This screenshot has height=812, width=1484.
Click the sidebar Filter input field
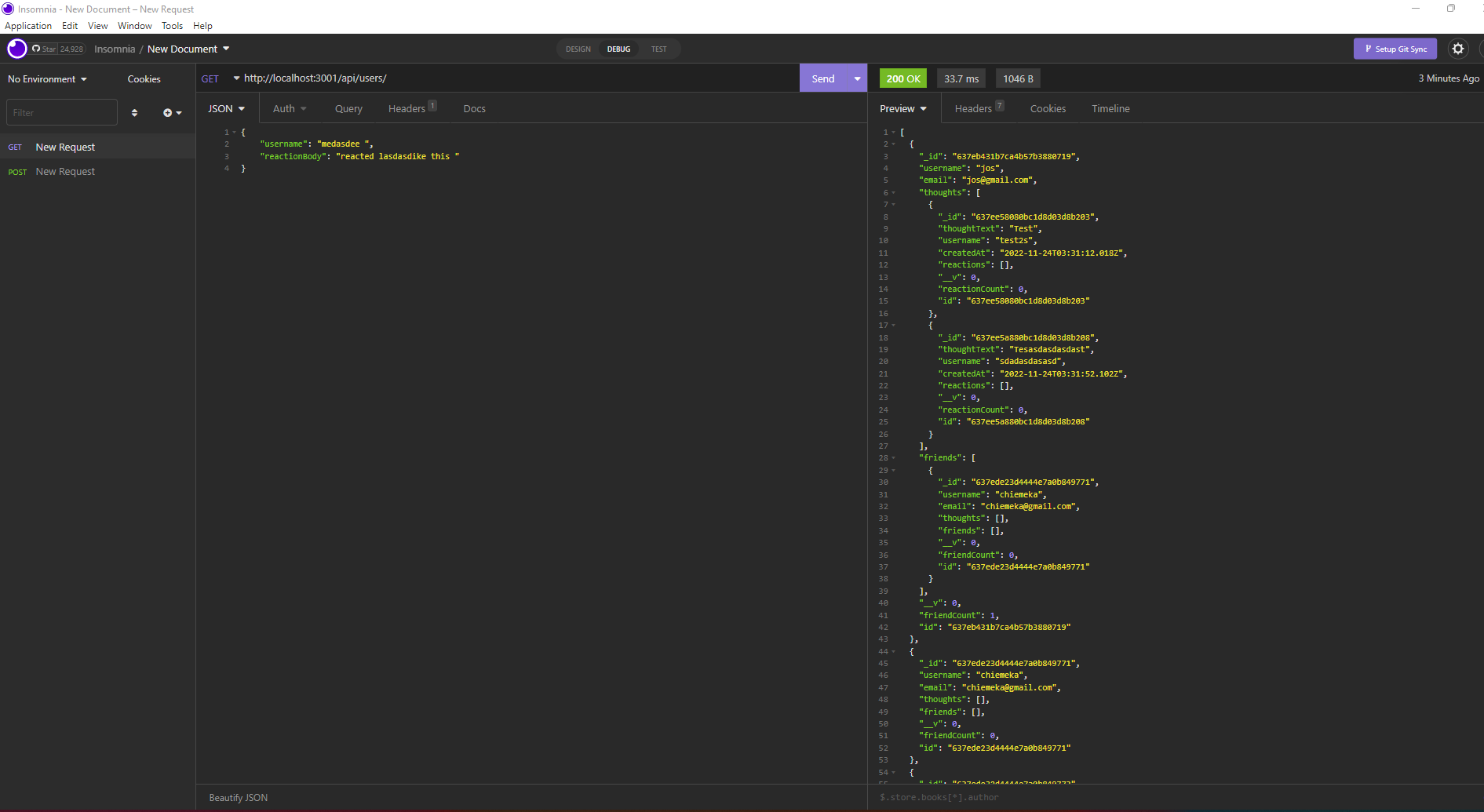[61, 112]
